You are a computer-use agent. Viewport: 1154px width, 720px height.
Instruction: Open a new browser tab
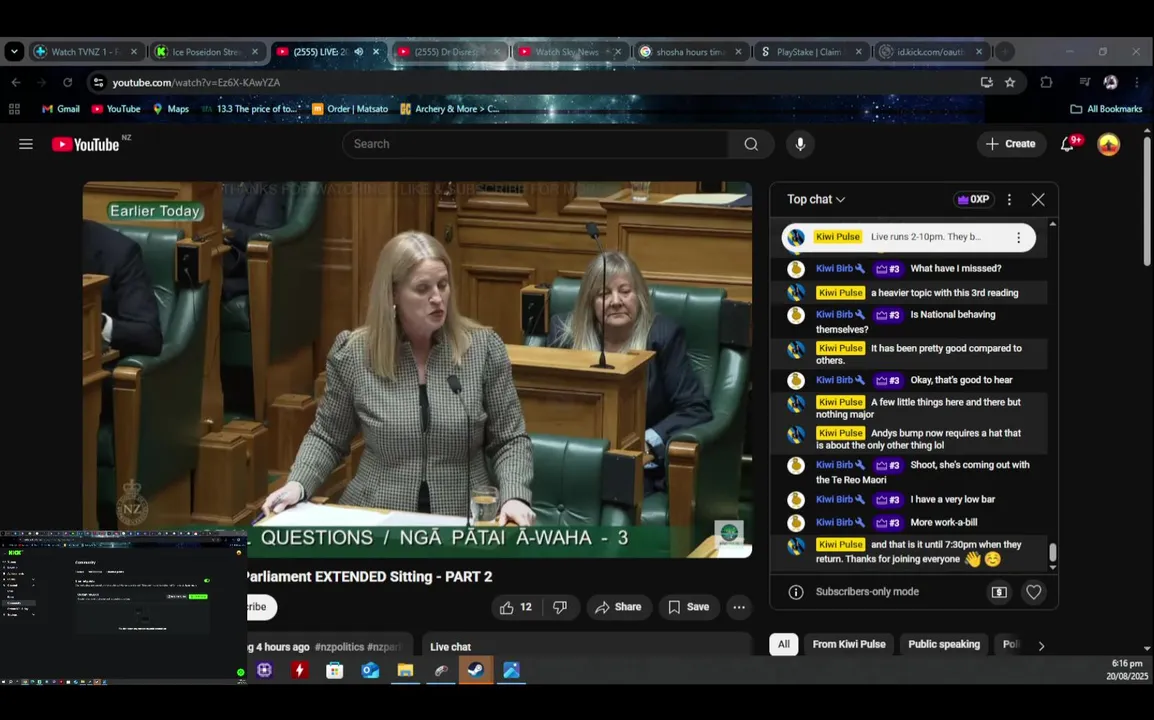pos(1005,52)
